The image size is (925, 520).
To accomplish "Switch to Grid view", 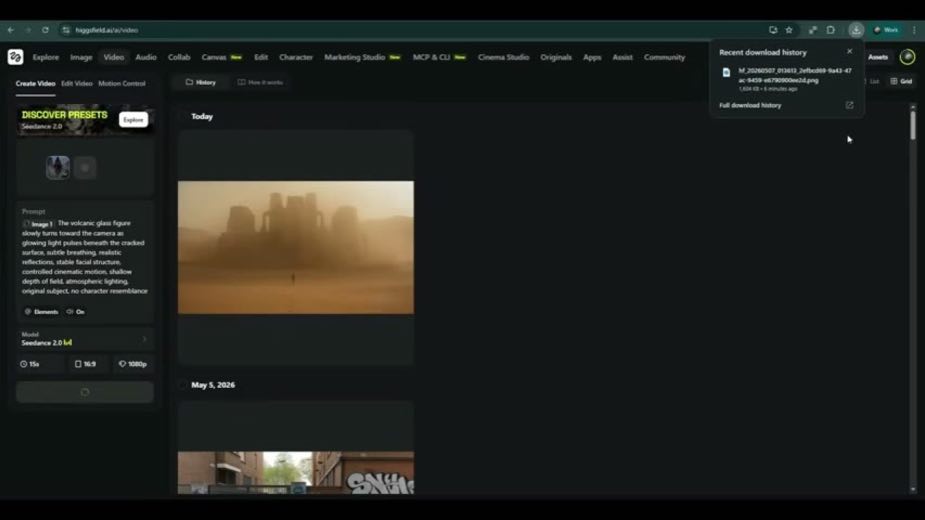I will 901,81.
